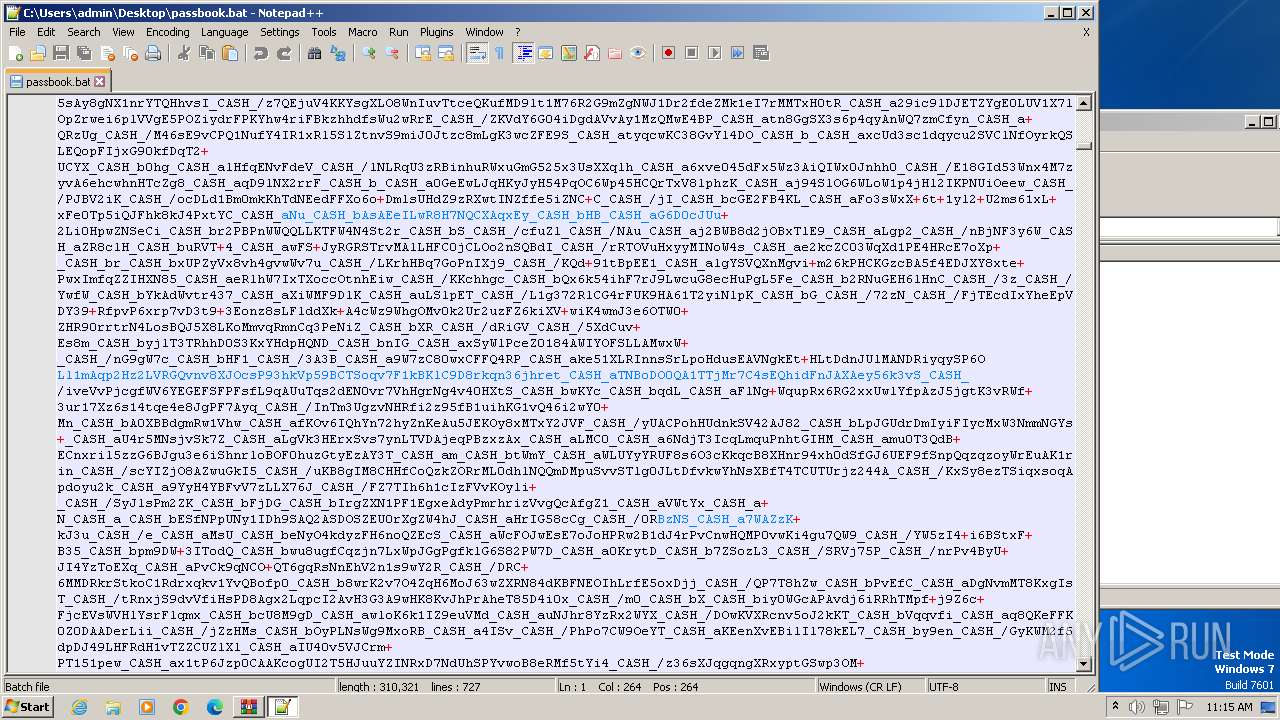Viewport: 1280px width, 720px height.
Task: Click the Zoom In toolbar icon
Action: (369, 53)
